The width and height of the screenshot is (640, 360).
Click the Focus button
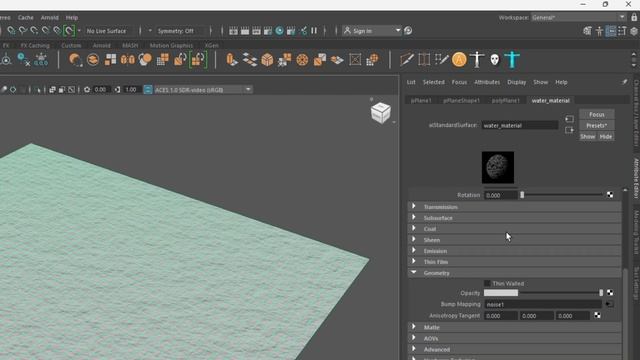[x=597, y=114]
